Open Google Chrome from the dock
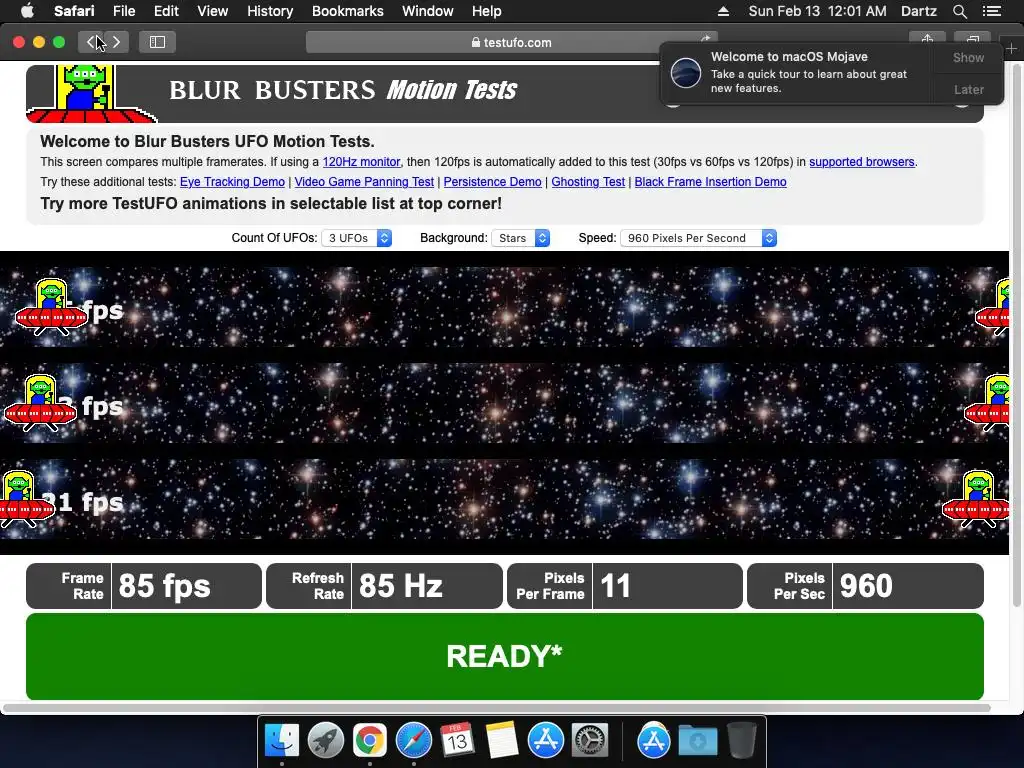Image resolution: width=1024 pixels, height=768 pixels. (369, 741)
